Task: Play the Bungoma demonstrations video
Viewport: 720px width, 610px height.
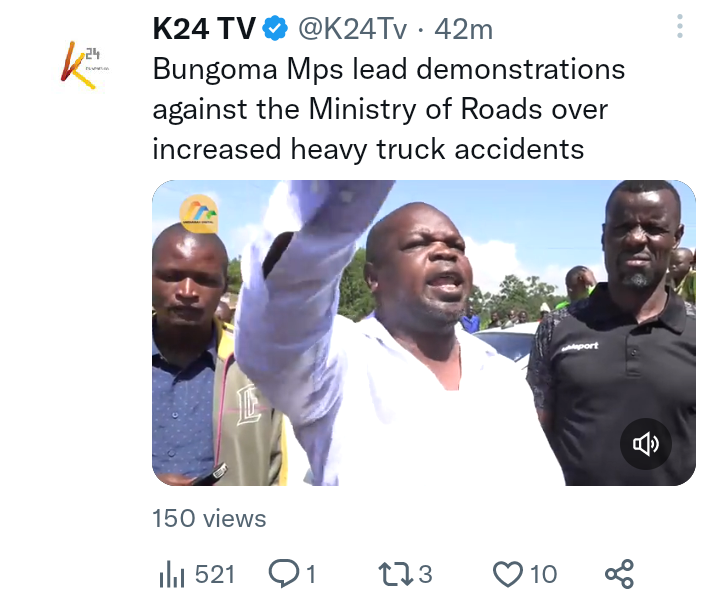Action: click(x=423, y=333)
